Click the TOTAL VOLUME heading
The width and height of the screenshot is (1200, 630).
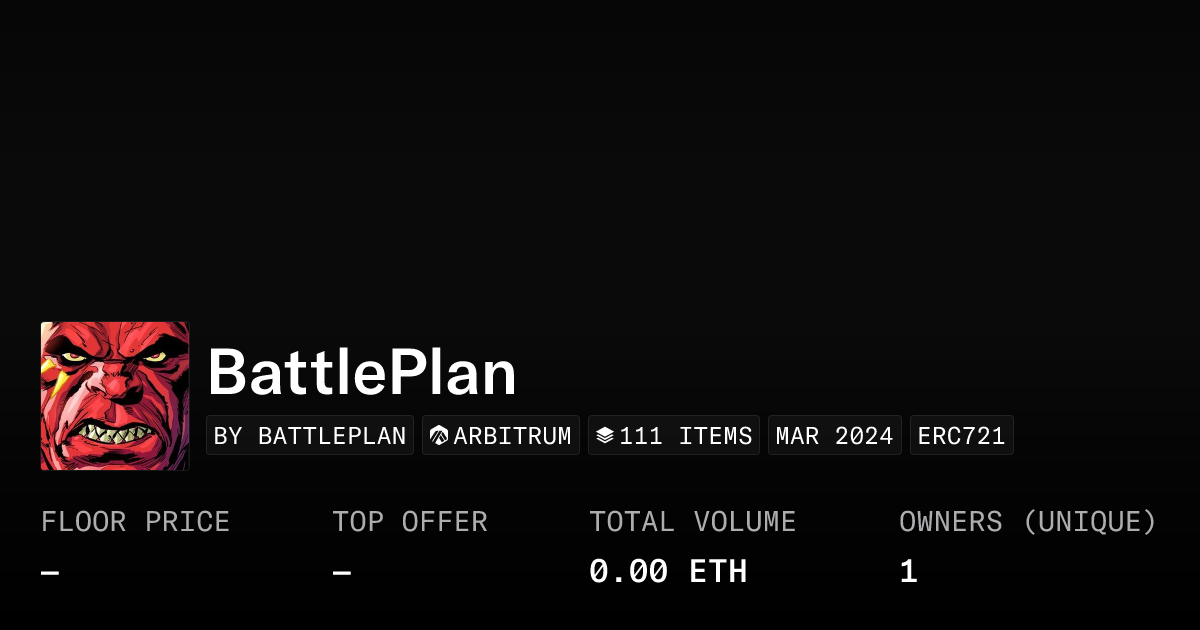point(693,522)
